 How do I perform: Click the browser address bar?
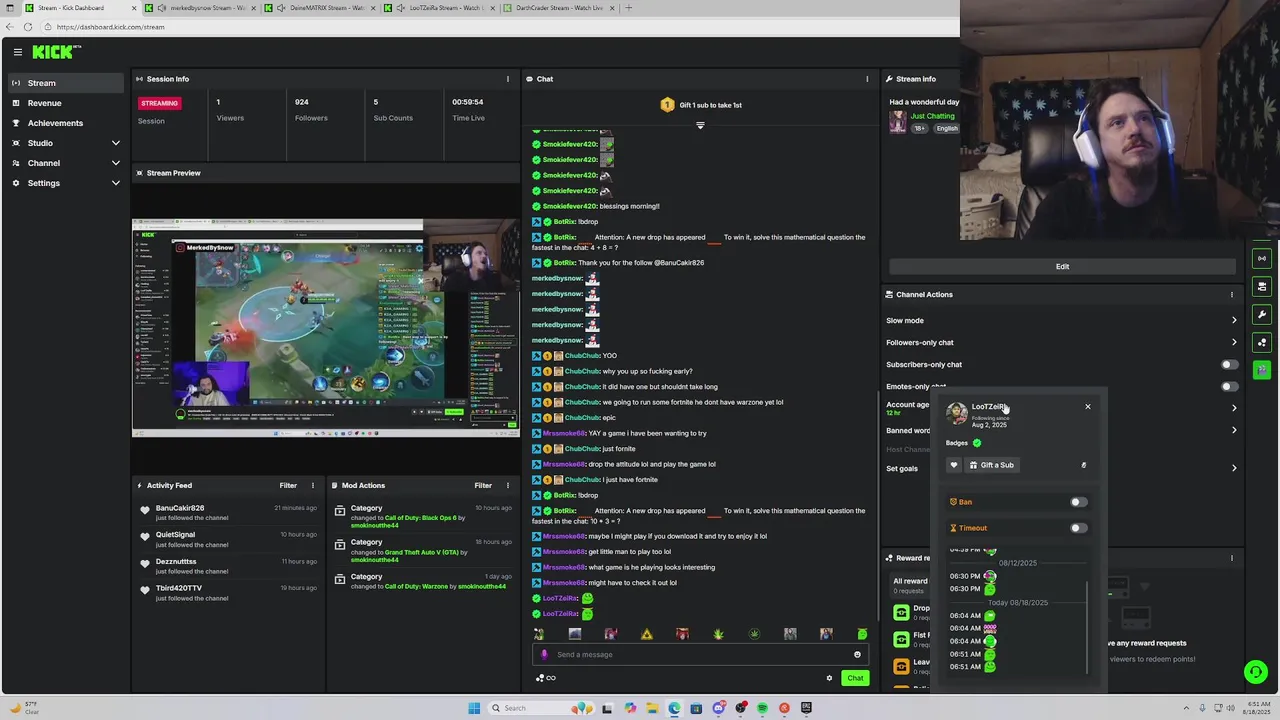(500, 27)
